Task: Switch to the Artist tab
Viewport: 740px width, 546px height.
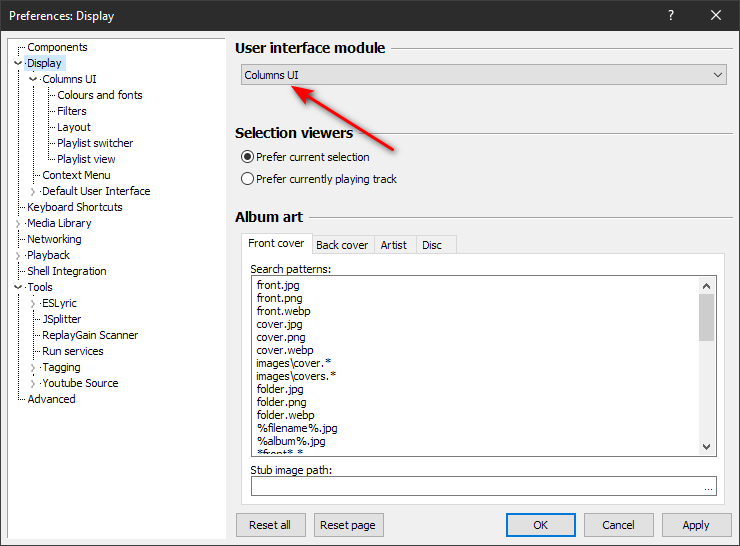Action: point(394,245)
